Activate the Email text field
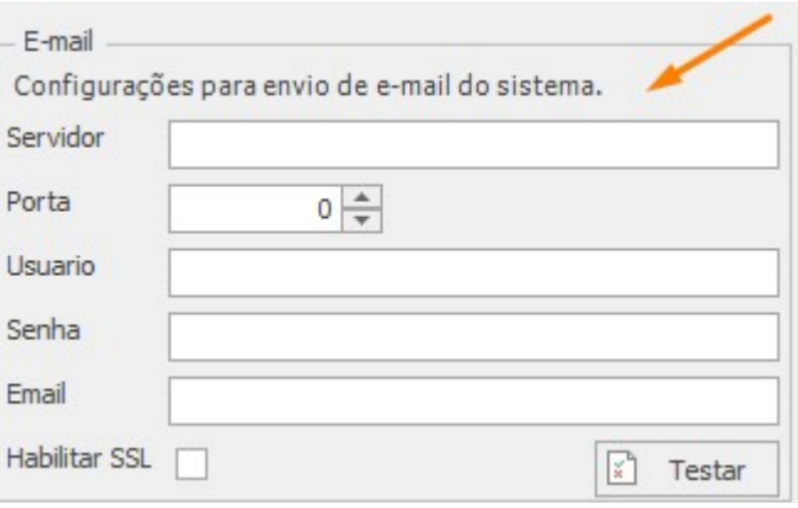Screen dimensions: 798x508 click(x=473, y=401)
